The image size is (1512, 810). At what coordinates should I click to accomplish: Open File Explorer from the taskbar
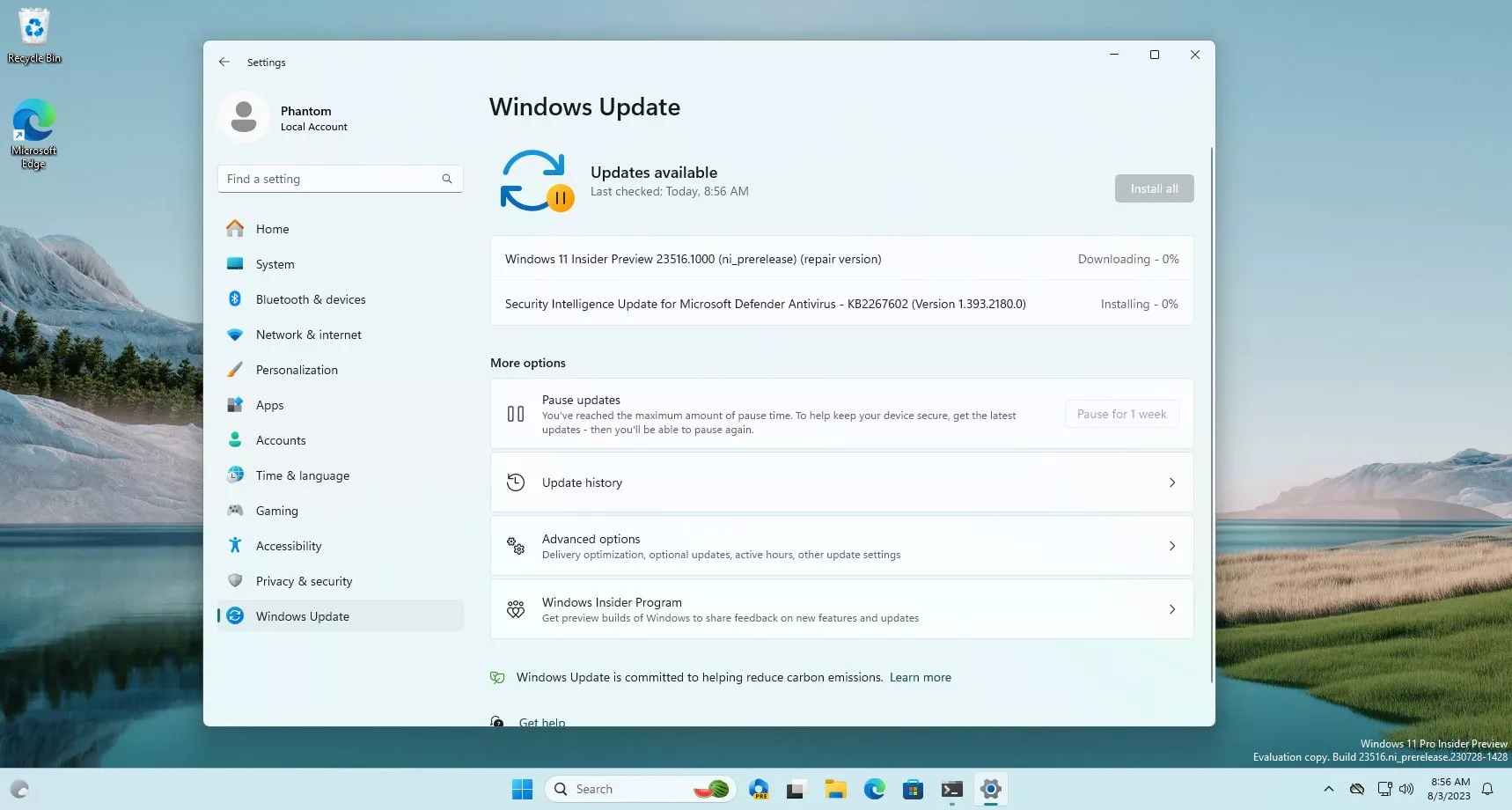click(835, 790)
